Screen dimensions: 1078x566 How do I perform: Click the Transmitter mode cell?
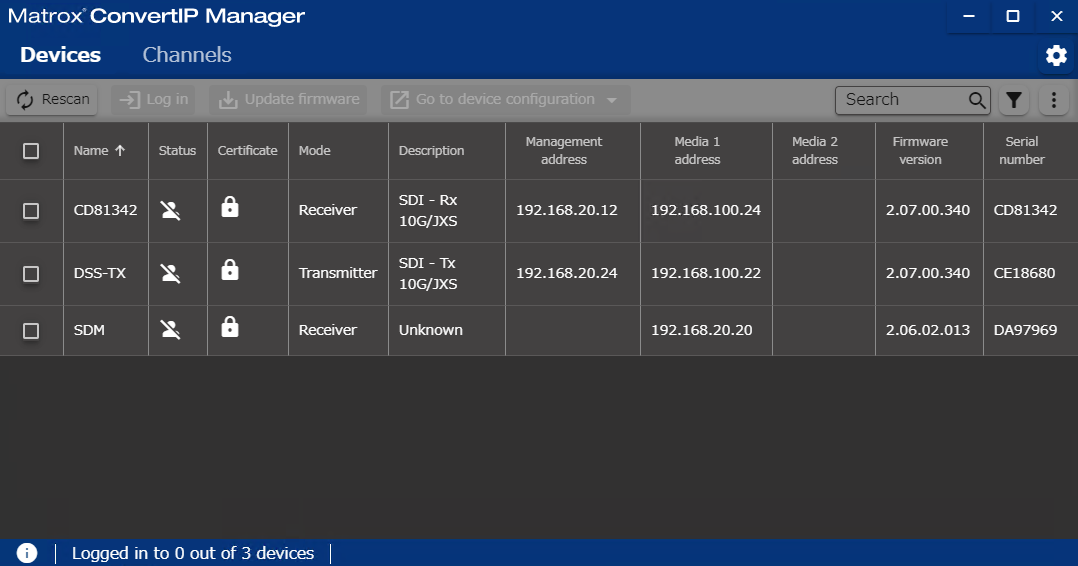tap(338, 274)
